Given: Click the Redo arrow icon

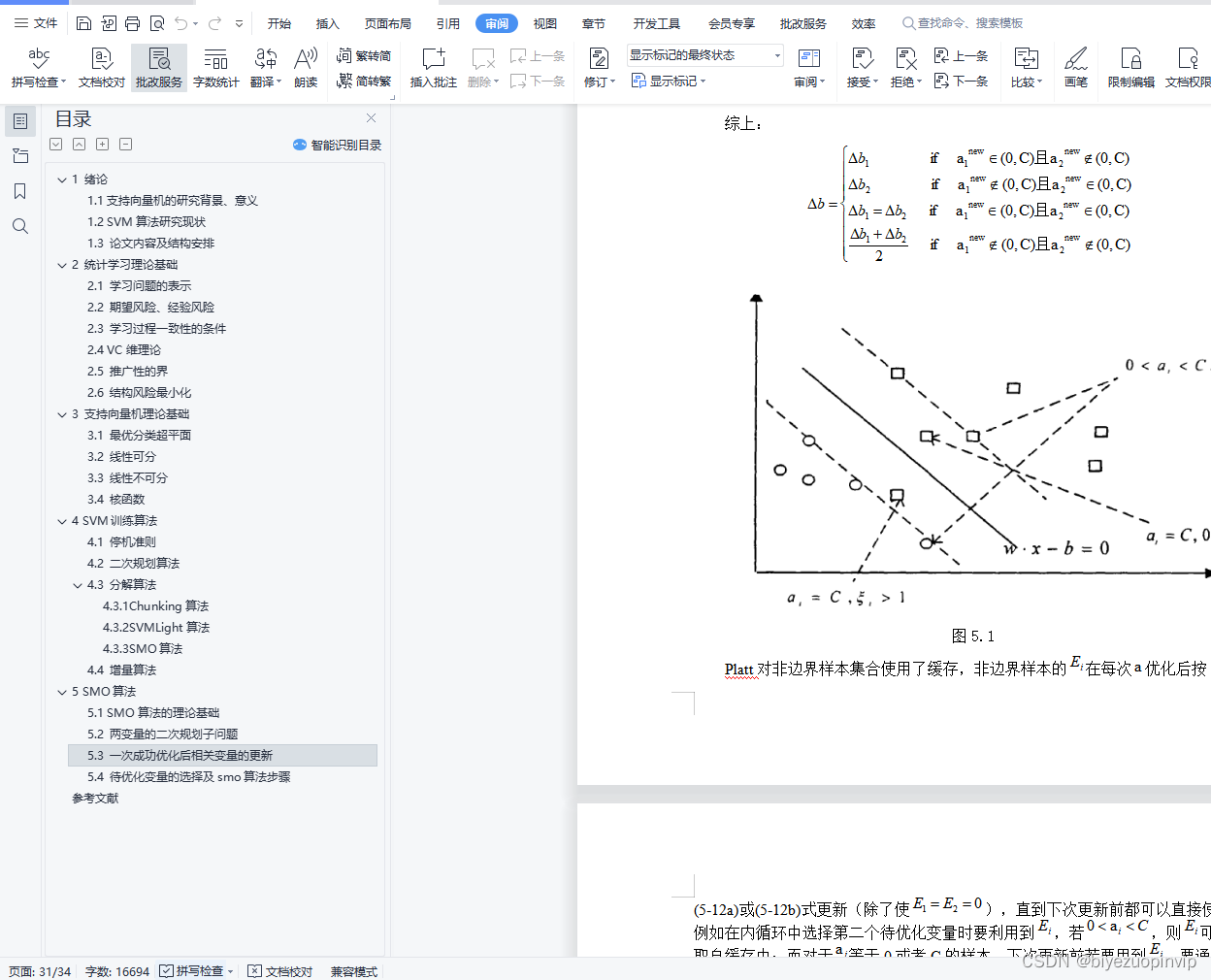Looking at the screenshot, I should tap(214, 23).
